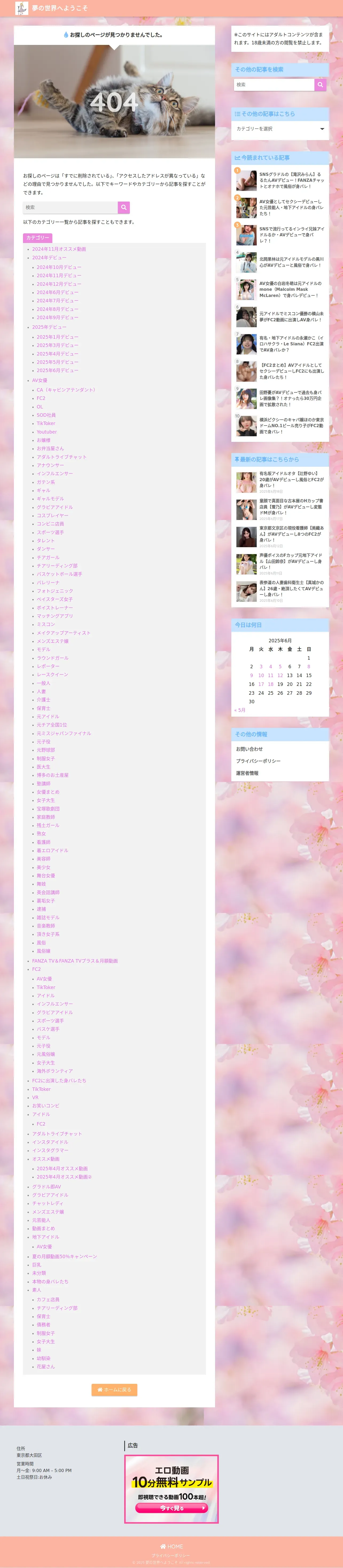This screenshot has height=1568, width=343.
Task: Click the HOME icon link in footer
Action: click(x=171, y=1546)
